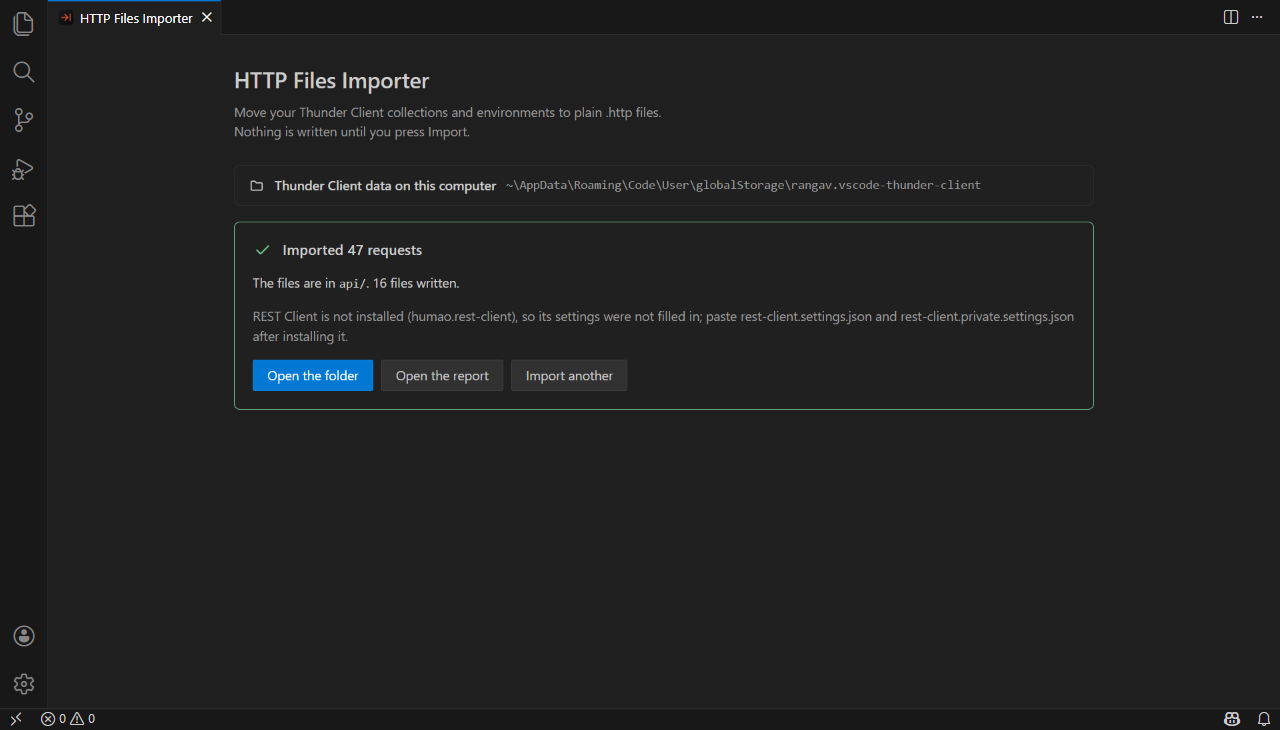Open the Manage settings gear
Viewport: 1280px width, 730px height.
click(x=24, y=684)
